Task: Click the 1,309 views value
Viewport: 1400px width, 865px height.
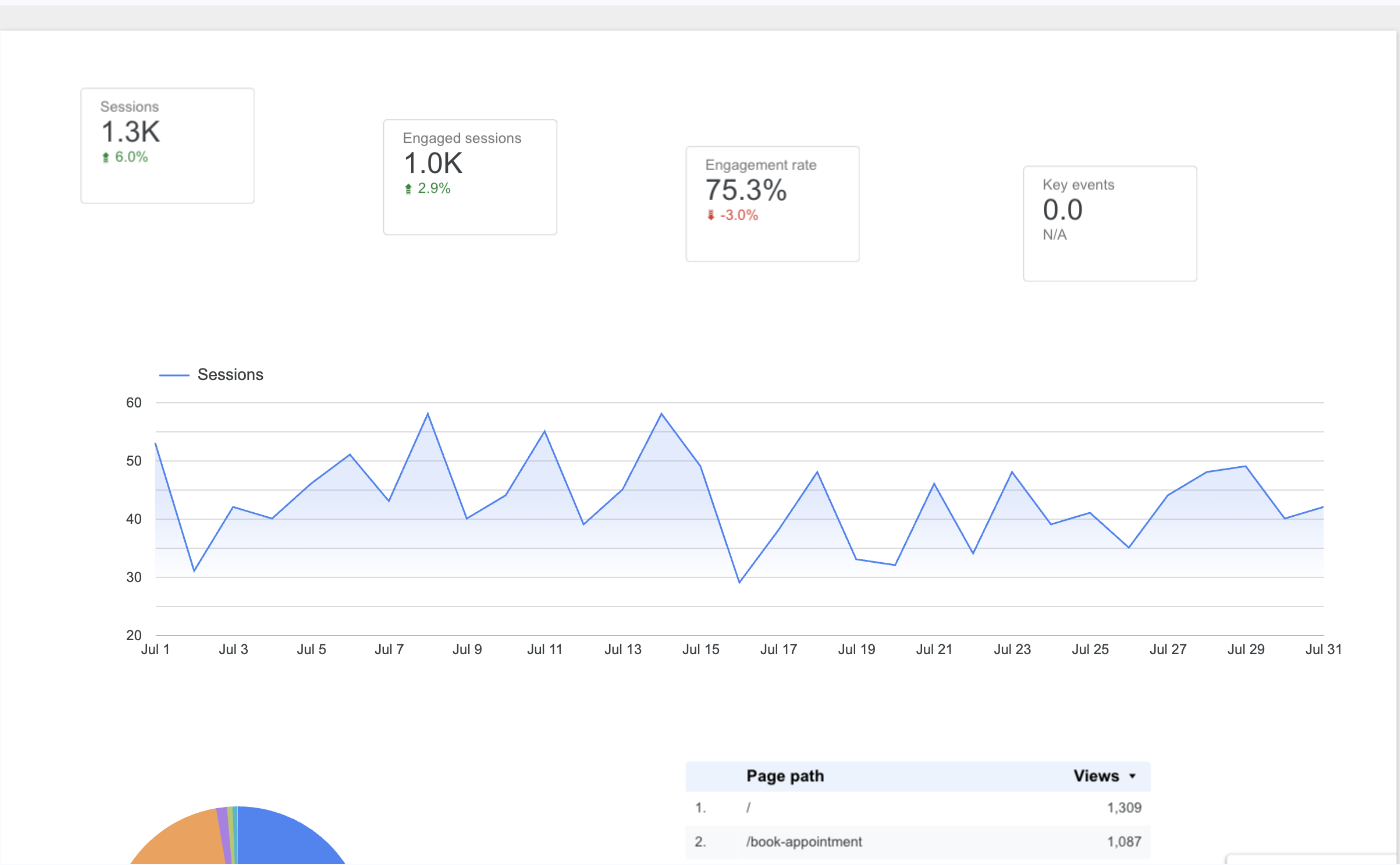Action: point(1124,808)
